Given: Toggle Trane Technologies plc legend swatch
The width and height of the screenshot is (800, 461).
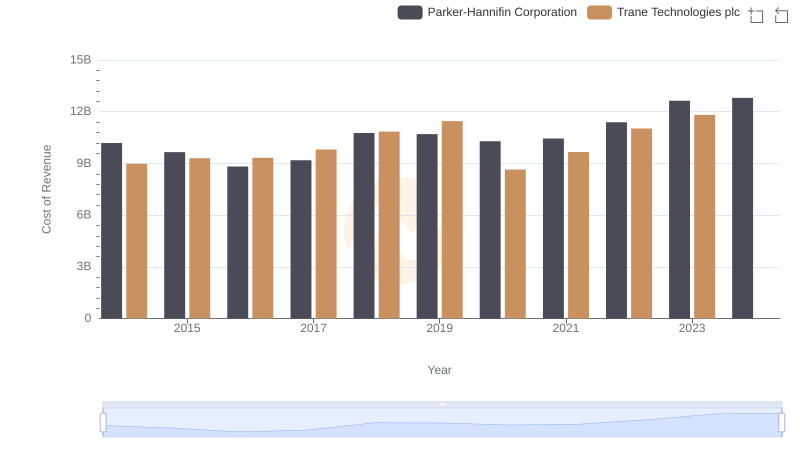Looking at the screenshot, I should 599,12.
